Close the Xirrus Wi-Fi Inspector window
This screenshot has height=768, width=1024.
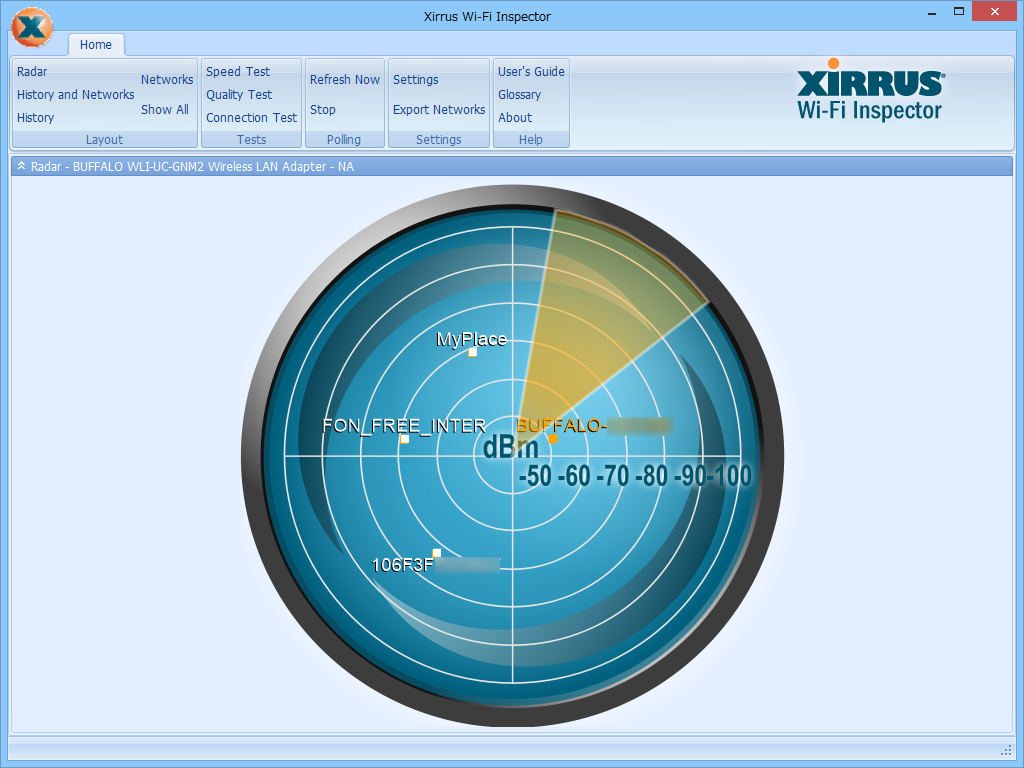click(x=995, y=12)
